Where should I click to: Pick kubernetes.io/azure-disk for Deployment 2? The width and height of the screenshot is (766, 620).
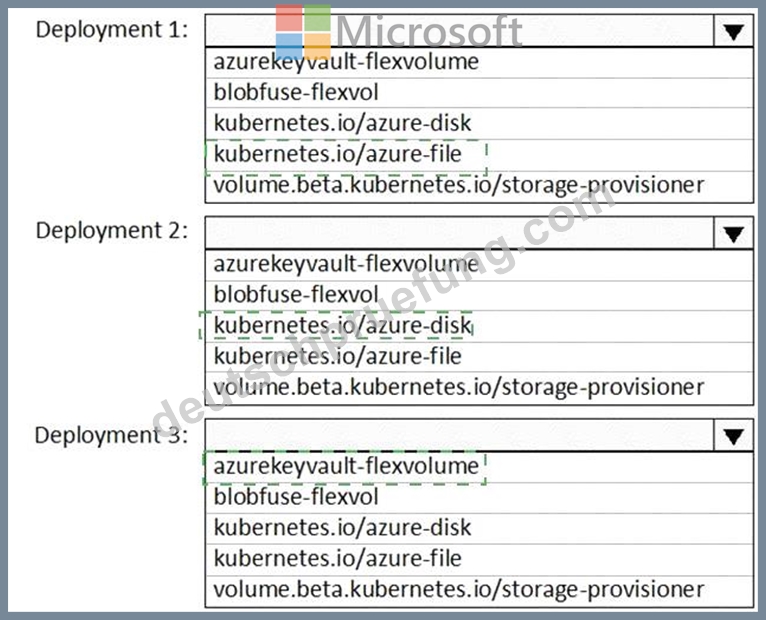pos(479,326)
